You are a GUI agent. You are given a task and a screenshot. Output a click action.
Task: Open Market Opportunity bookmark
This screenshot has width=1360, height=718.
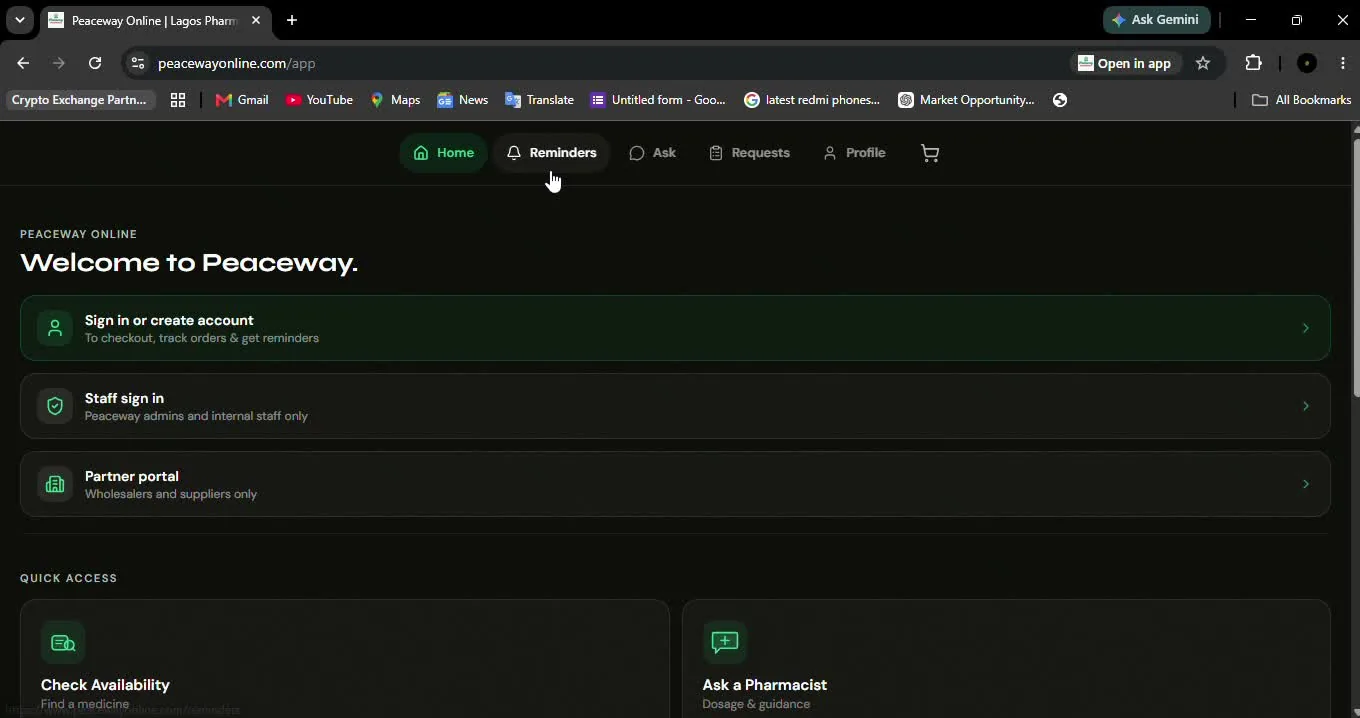966,100
